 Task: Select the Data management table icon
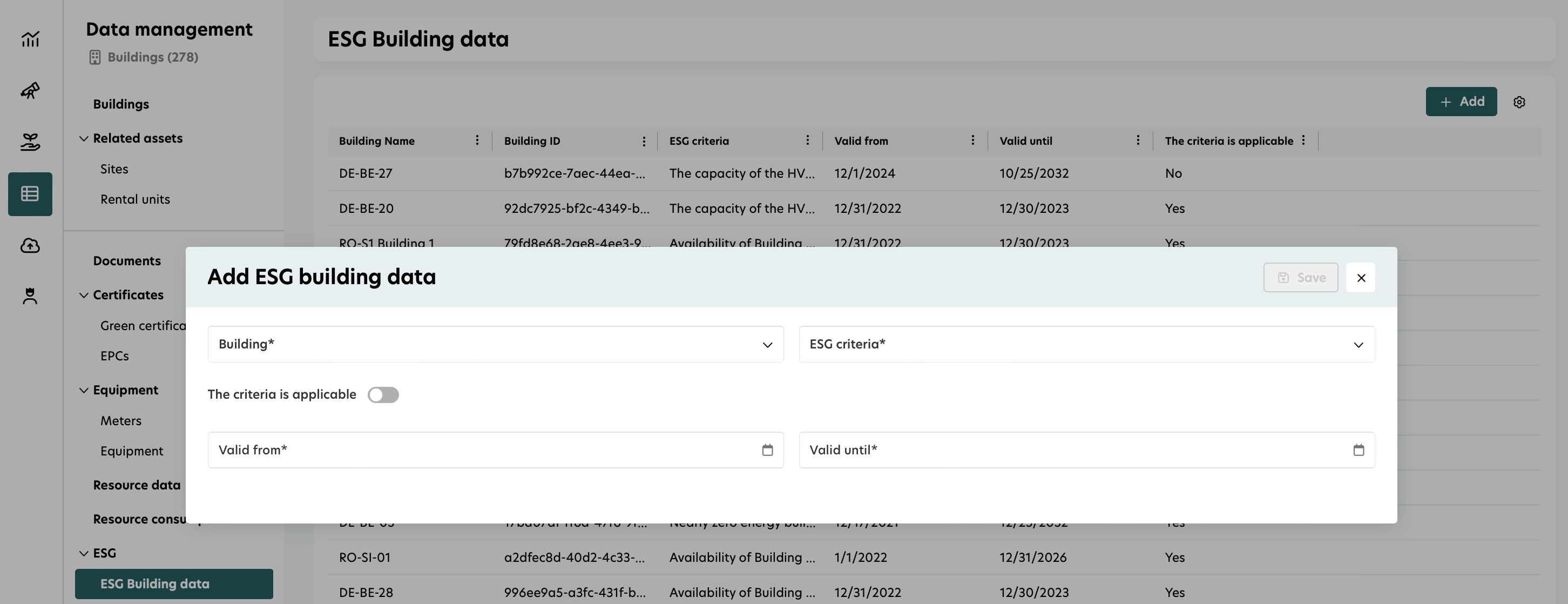pyautogui.click(x=30, y=193)
